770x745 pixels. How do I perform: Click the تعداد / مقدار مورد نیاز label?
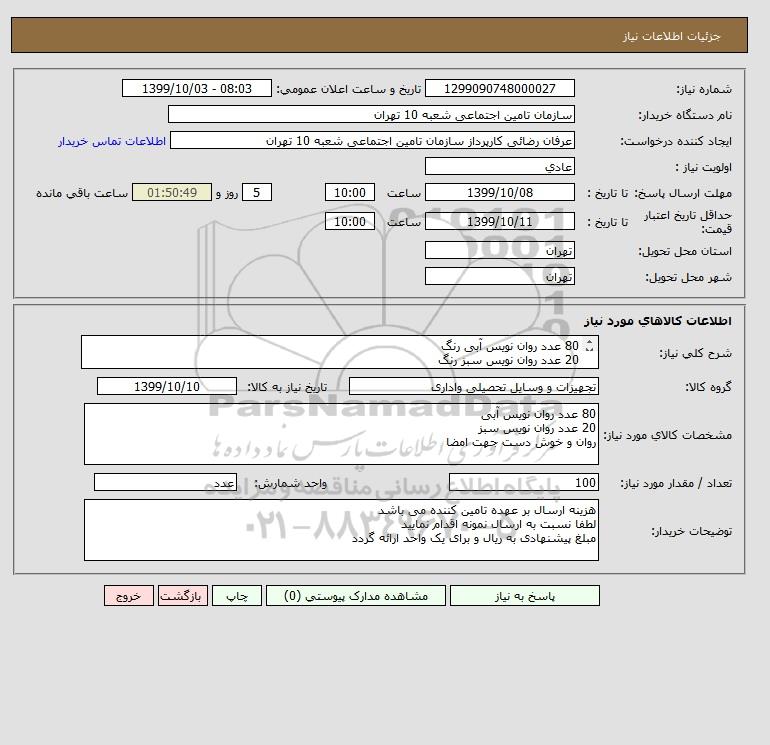pyautogui.click(x=676, y=484)
